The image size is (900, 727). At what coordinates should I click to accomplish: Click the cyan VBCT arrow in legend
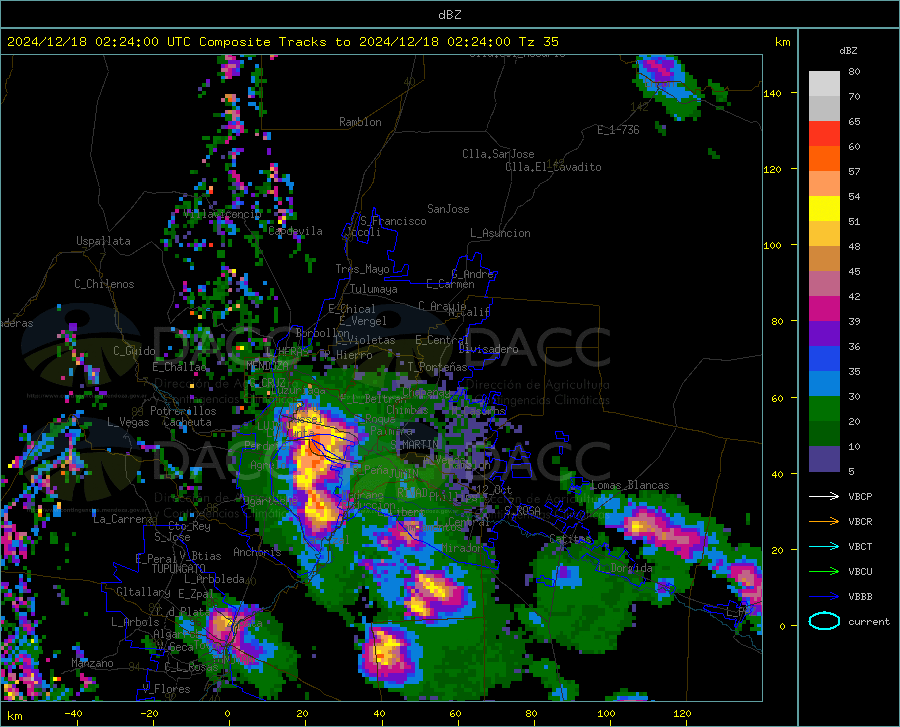click(x=824, y=546)
